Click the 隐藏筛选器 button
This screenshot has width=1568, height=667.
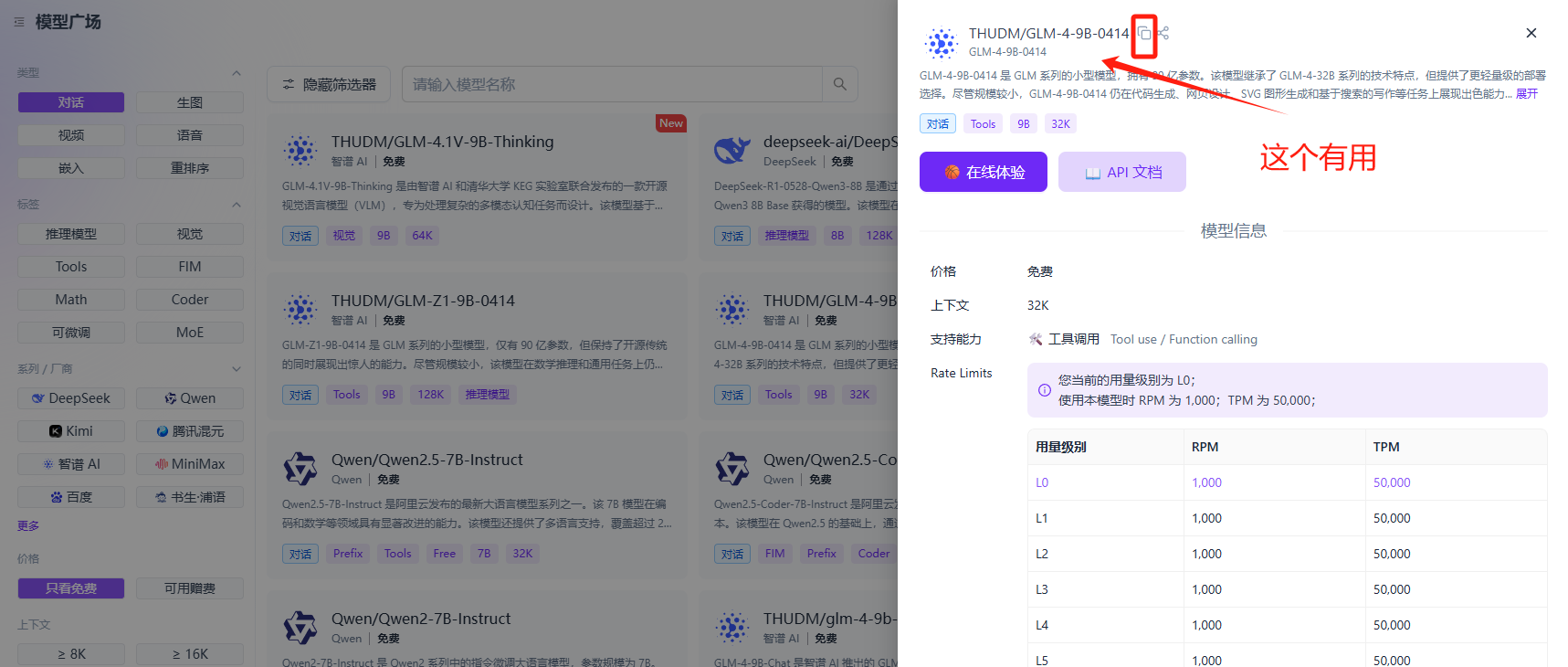(329, 84)
